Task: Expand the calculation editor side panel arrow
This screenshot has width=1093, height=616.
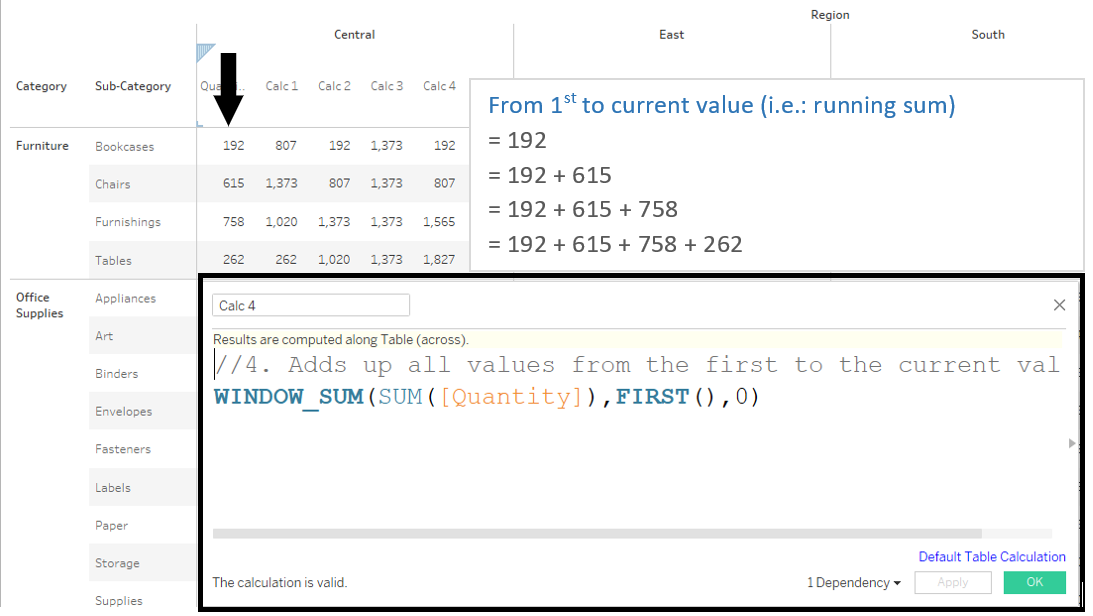Action: [x=1072, y=443]
